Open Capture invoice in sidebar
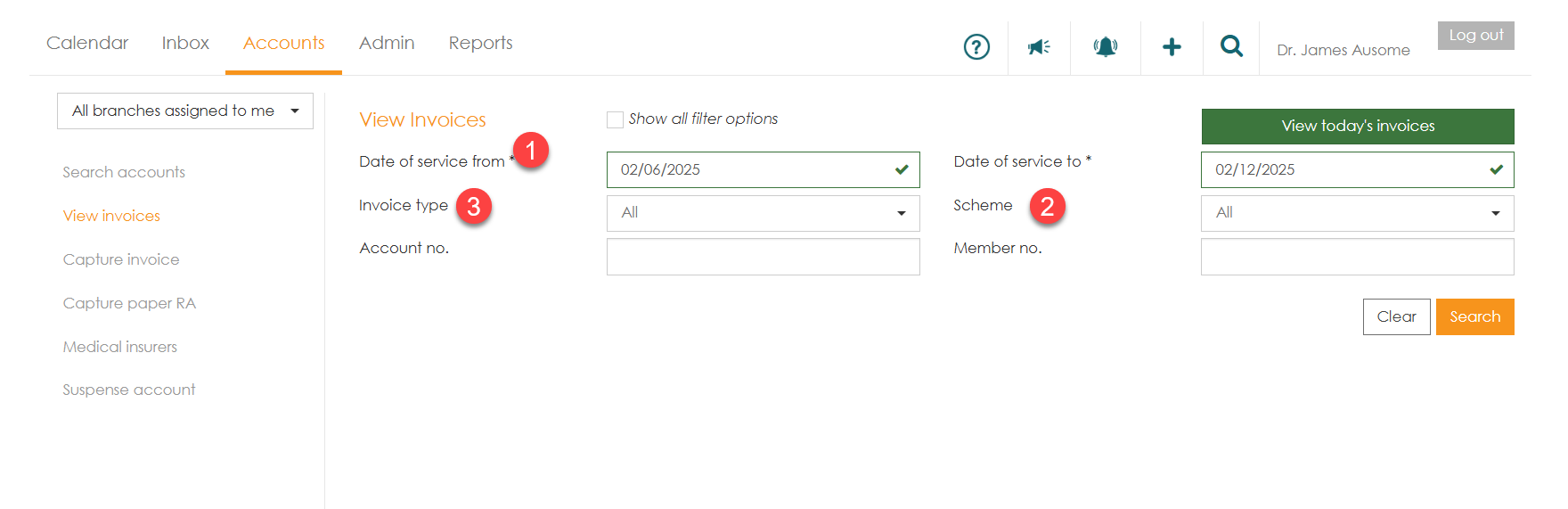The image size is (1568, 509). (x=121, y=259)
